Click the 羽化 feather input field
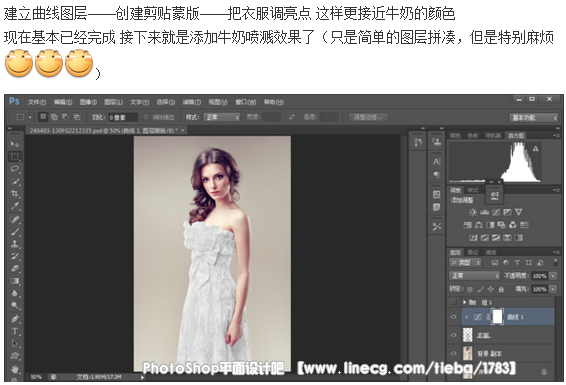The width and height of the screenshot is (566, 385). pyautogui.click(x=123, y=117)
